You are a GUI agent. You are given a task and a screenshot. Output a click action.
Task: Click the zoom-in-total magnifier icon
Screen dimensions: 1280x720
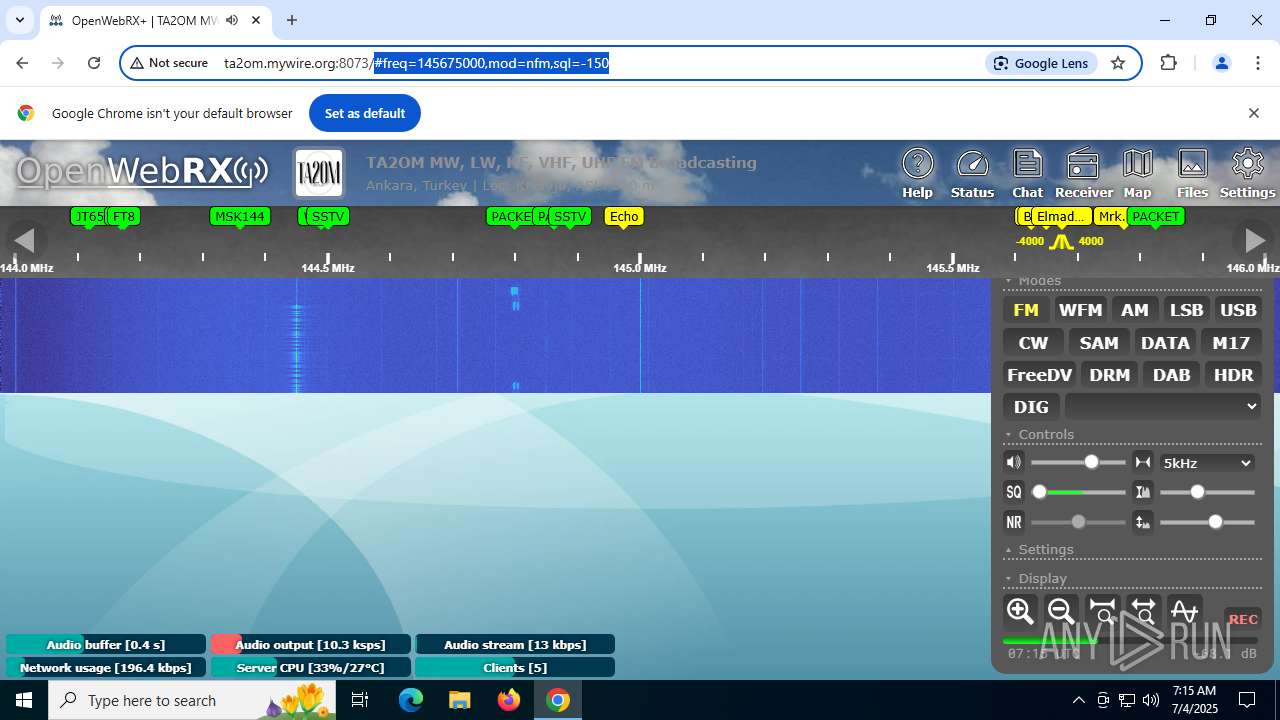(x=1102, y=611)
